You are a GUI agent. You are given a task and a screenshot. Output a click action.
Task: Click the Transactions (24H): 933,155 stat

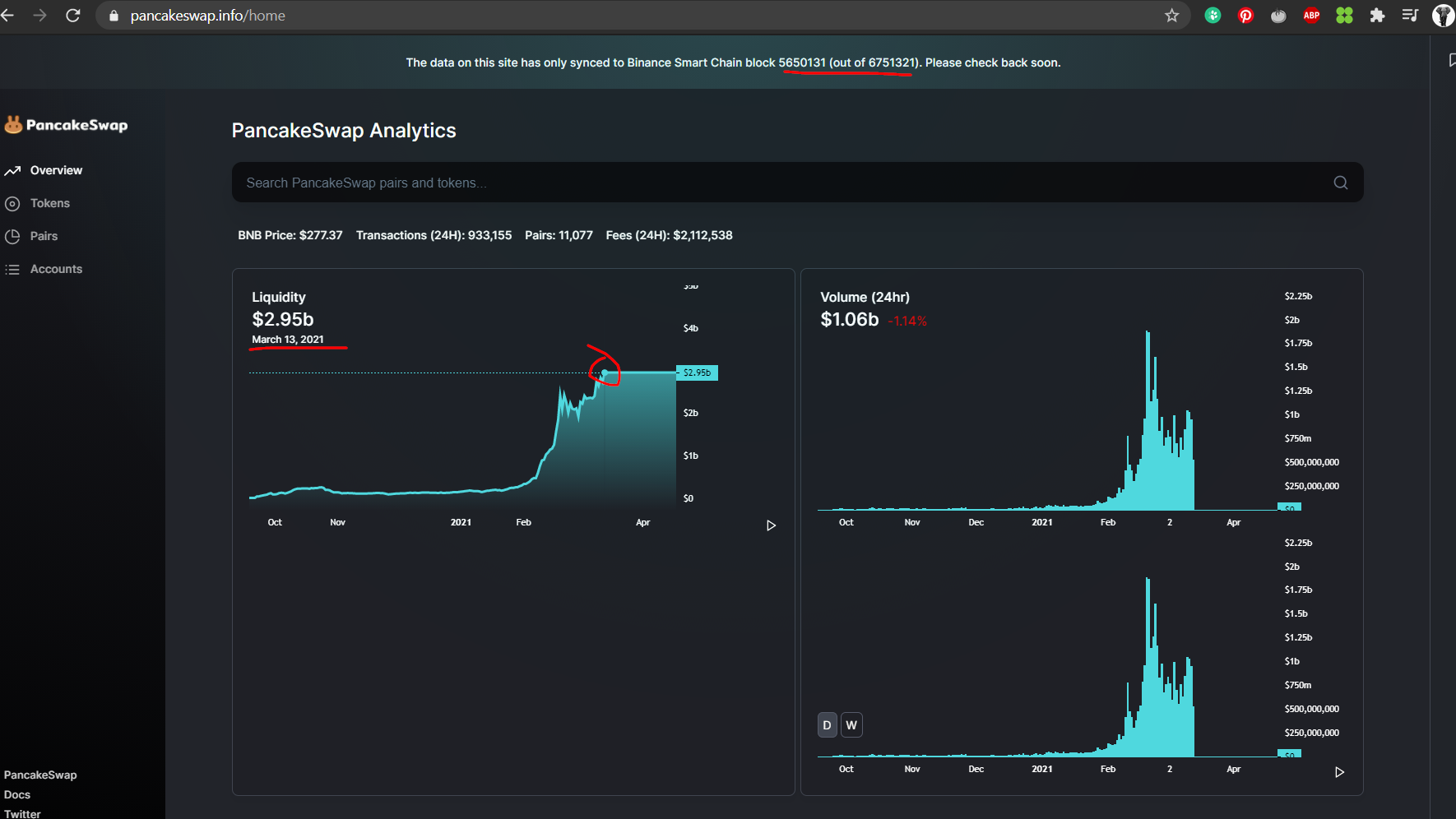click(x=434, y=235)
